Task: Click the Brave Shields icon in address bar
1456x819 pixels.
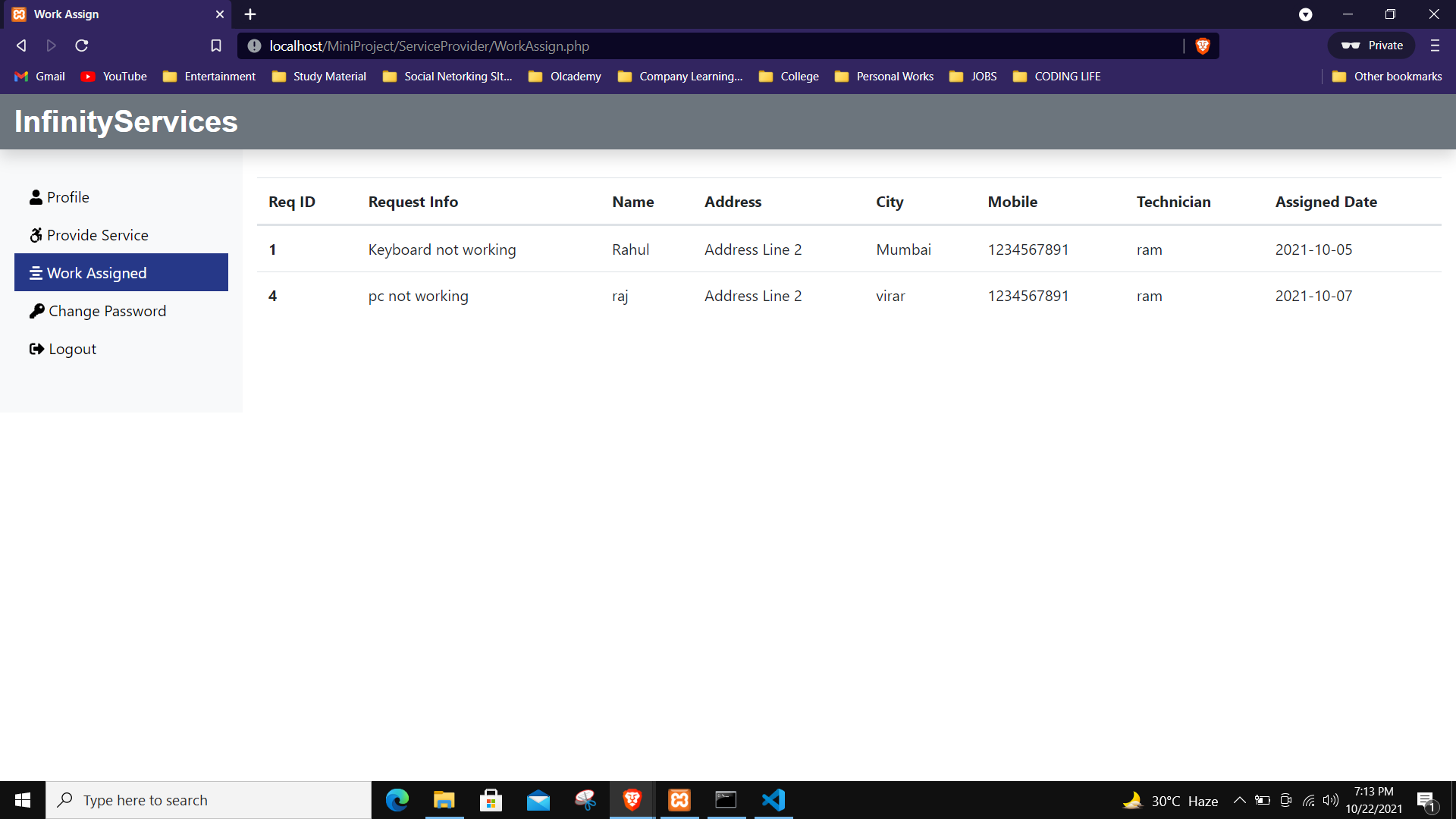Action: (x=1203, y=45)
